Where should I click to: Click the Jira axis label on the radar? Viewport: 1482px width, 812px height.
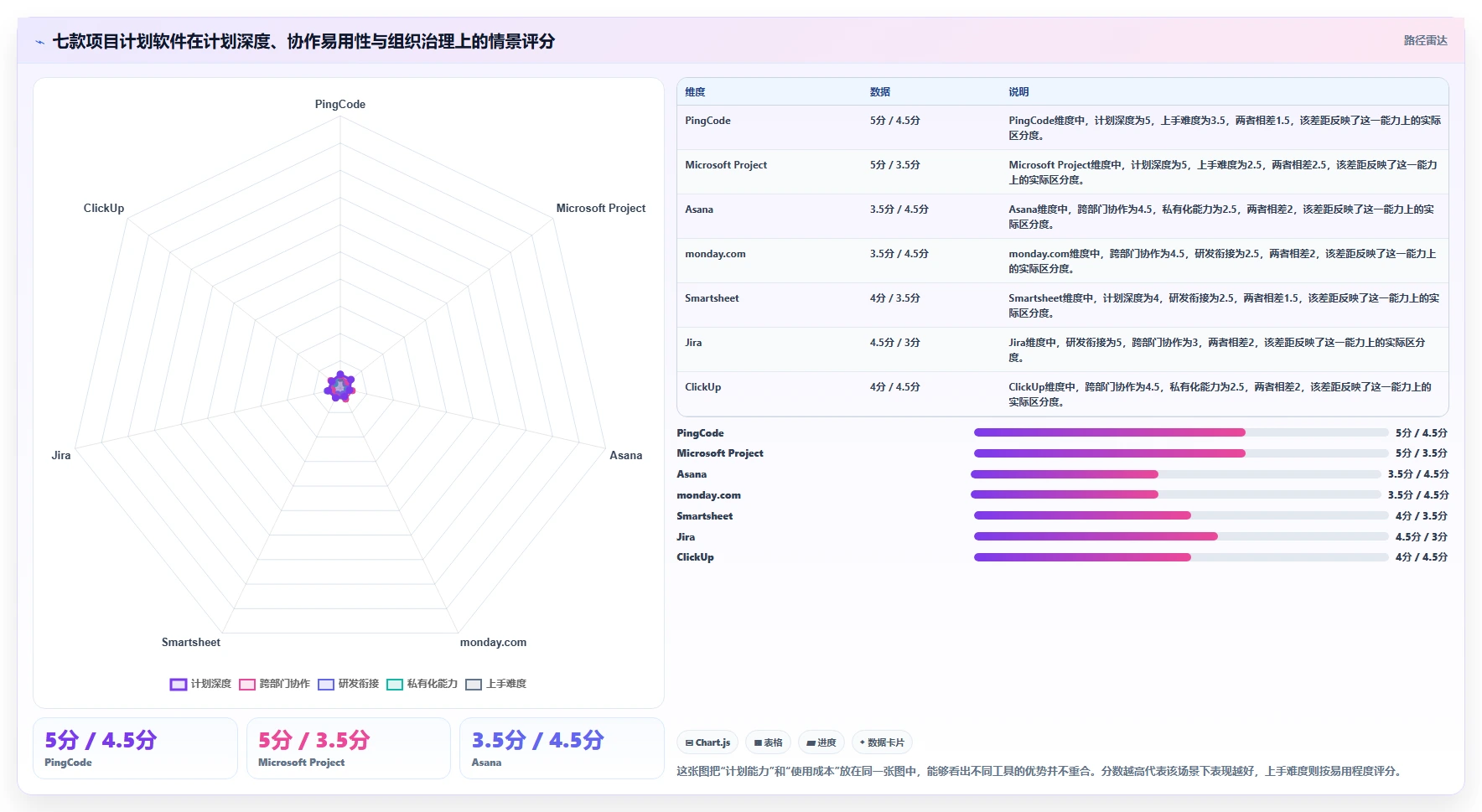coord(61,456)
